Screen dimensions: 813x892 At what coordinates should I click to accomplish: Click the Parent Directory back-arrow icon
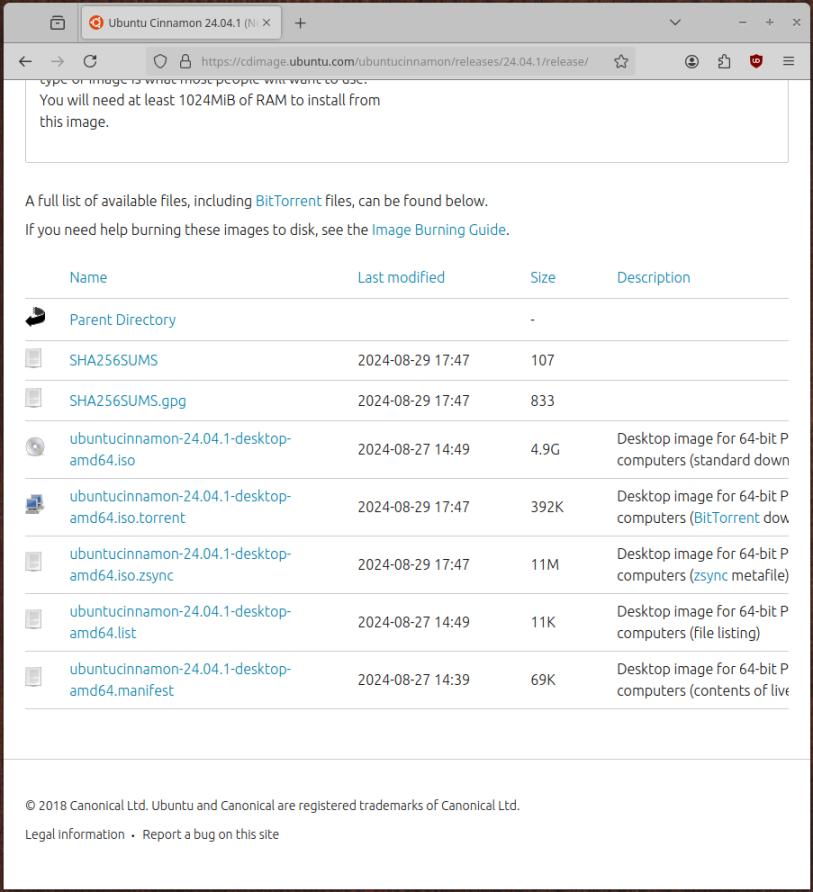35,317
